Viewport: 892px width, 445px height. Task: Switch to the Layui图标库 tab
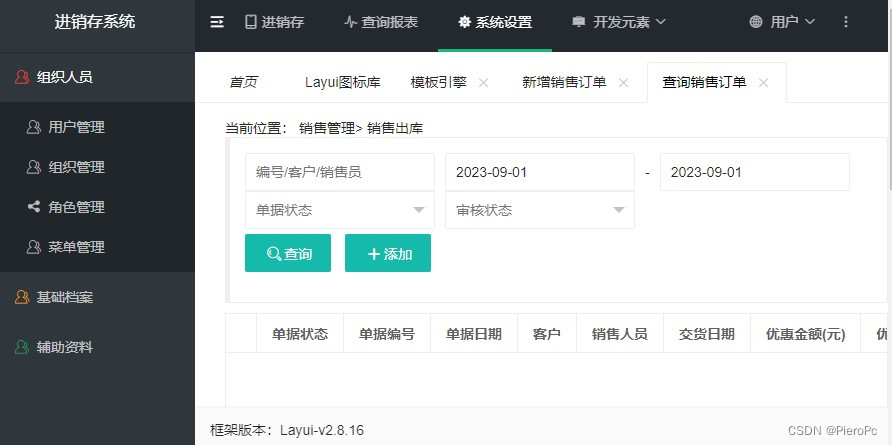(x=342, y=83)
